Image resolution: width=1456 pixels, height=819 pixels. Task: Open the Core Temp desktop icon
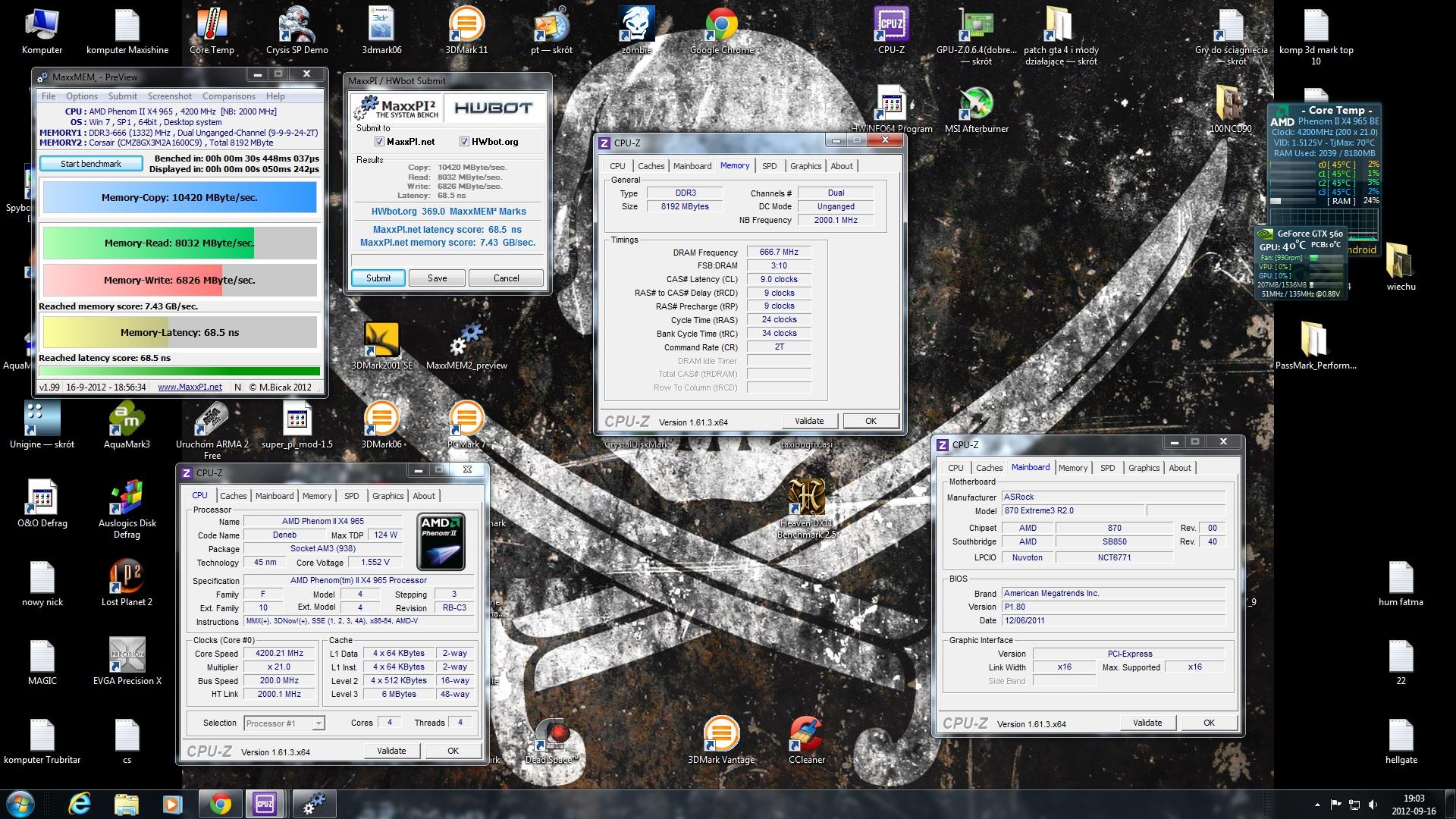[212, 31]
